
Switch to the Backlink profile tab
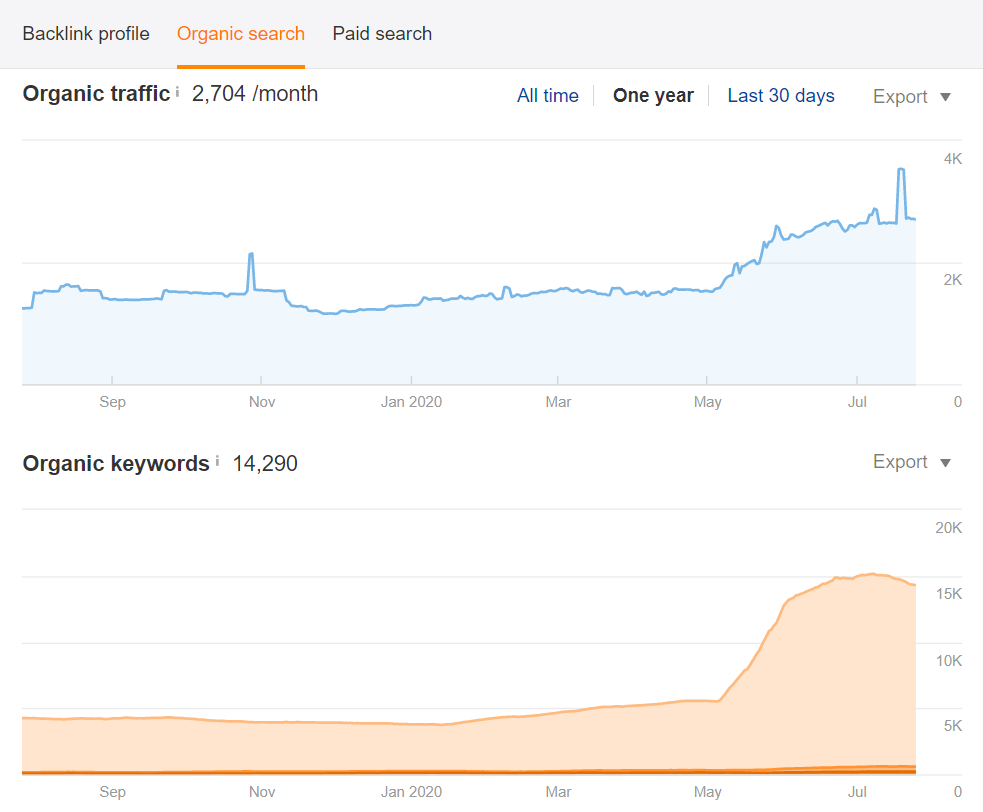coord(86,33)
